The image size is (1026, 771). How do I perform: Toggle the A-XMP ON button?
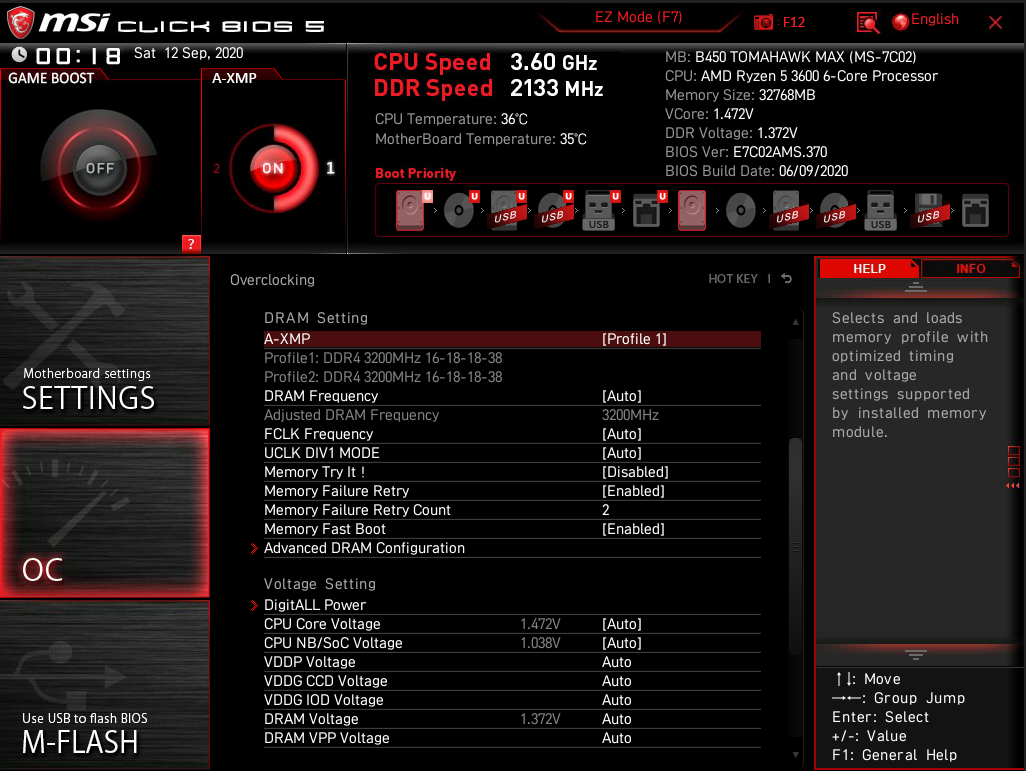pyautogui.click(x=273, y=168)
